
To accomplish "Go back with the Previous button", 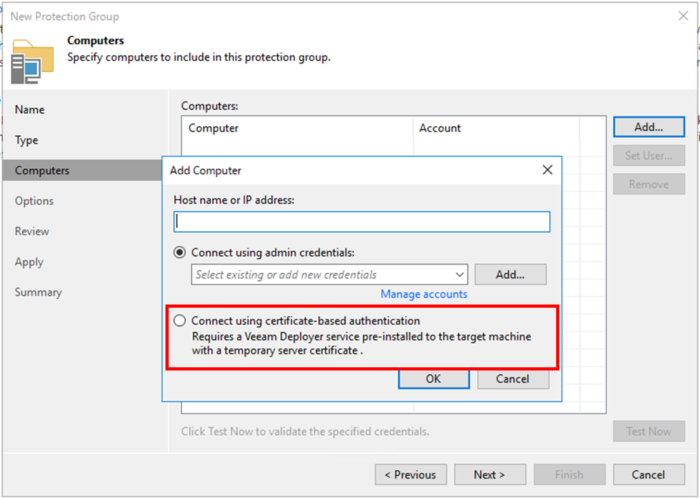I will [410, 474].
